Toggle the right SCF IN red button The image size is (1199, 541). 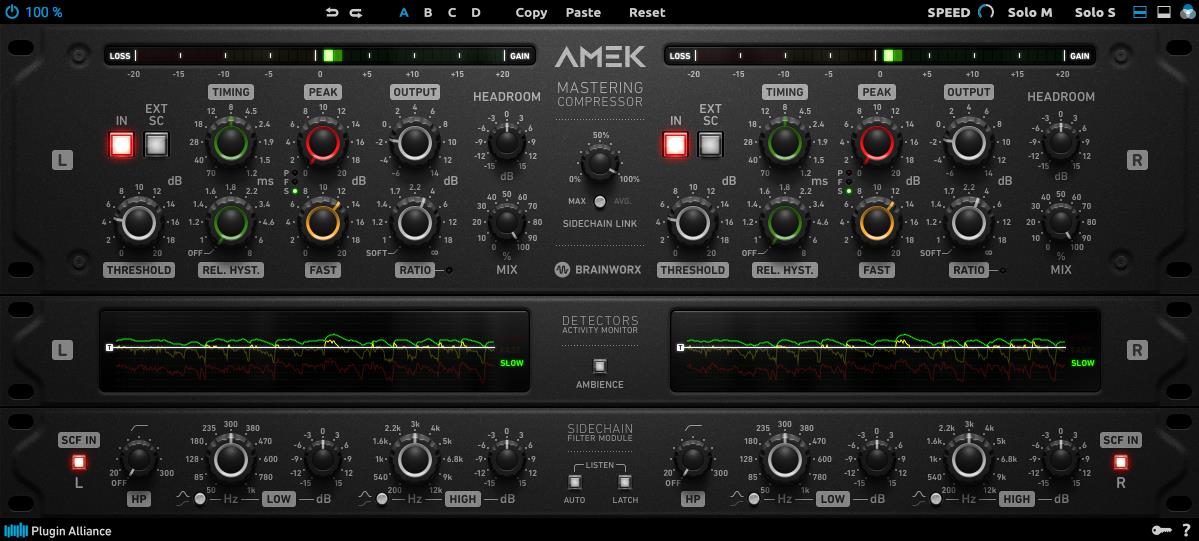click(1120, 462)
